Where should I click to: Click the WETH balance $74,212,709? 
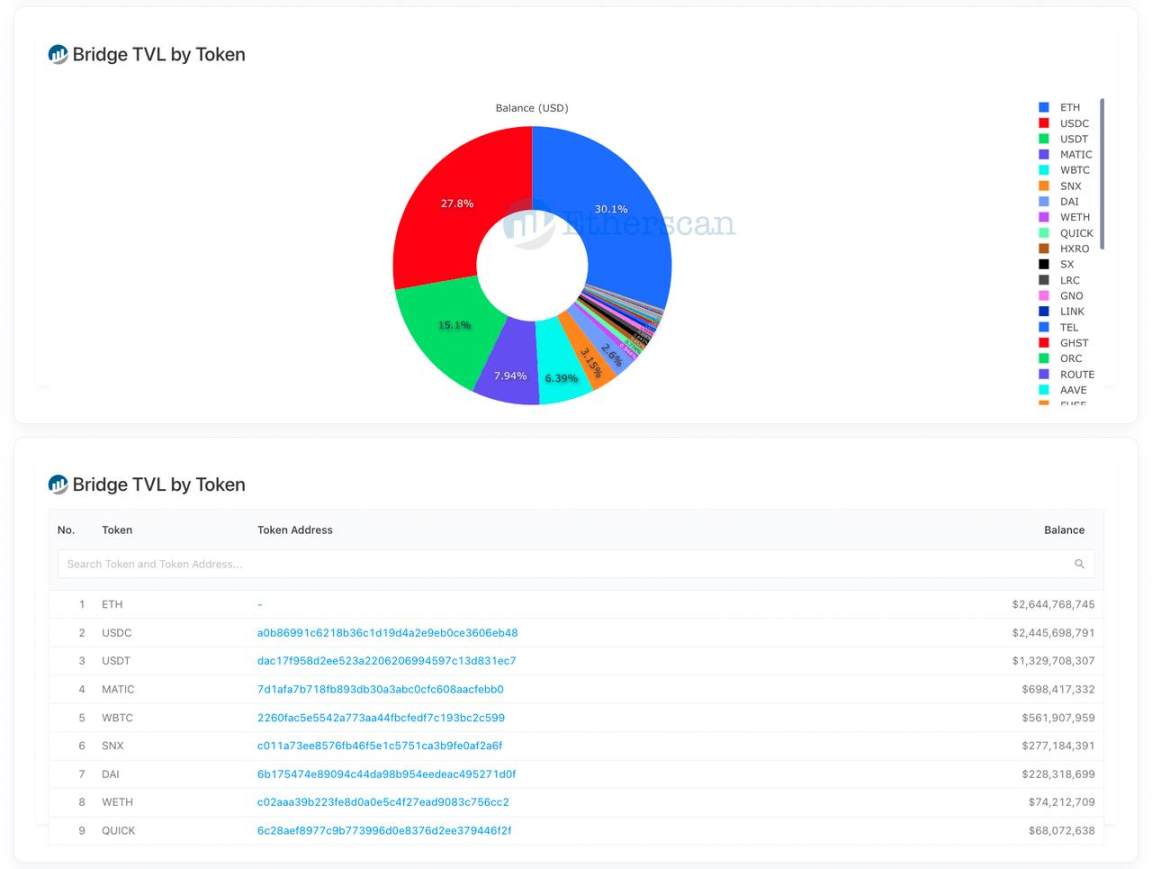pos(1062,801)
